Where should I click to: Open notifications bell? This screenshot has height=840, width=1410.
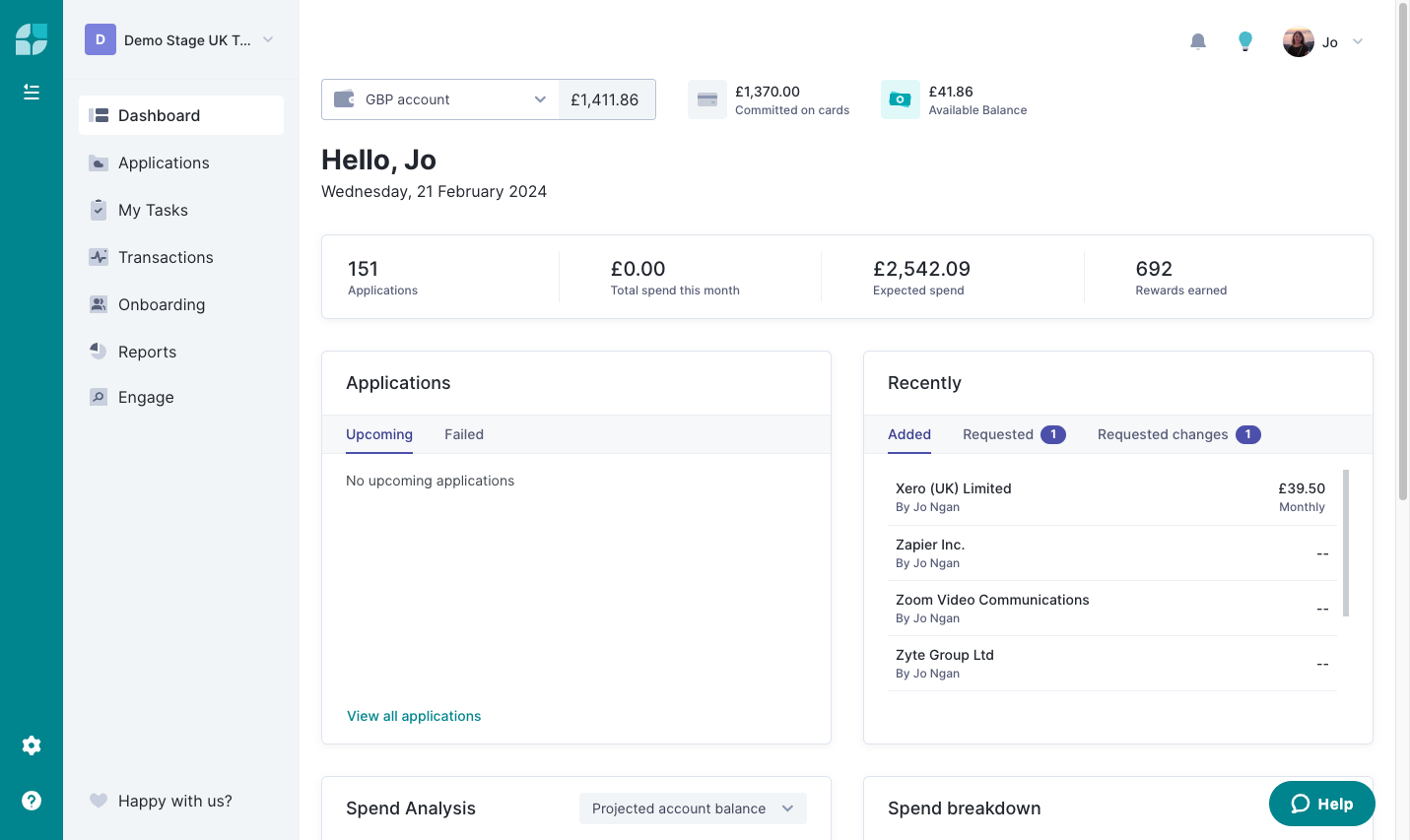tap(1198, 41)
